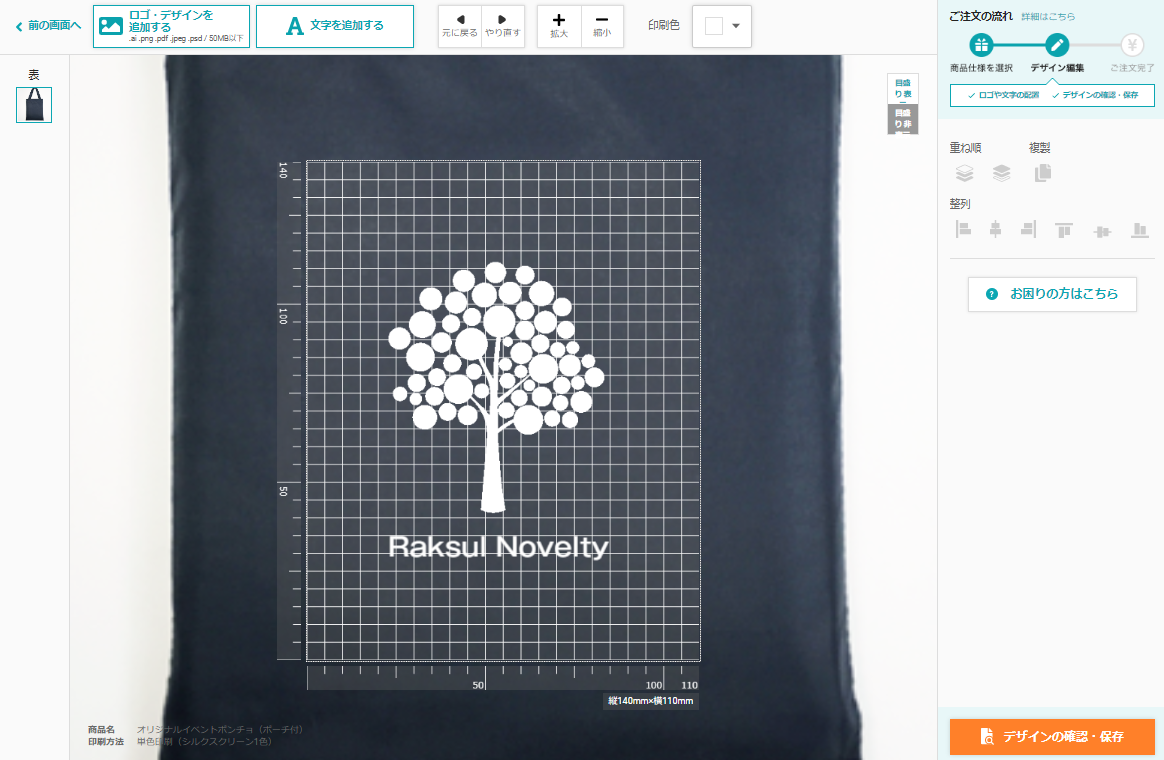Select デザインの確認・保存 sub-step in flow box
The image size is (1164, 760).
[1095, 95]
